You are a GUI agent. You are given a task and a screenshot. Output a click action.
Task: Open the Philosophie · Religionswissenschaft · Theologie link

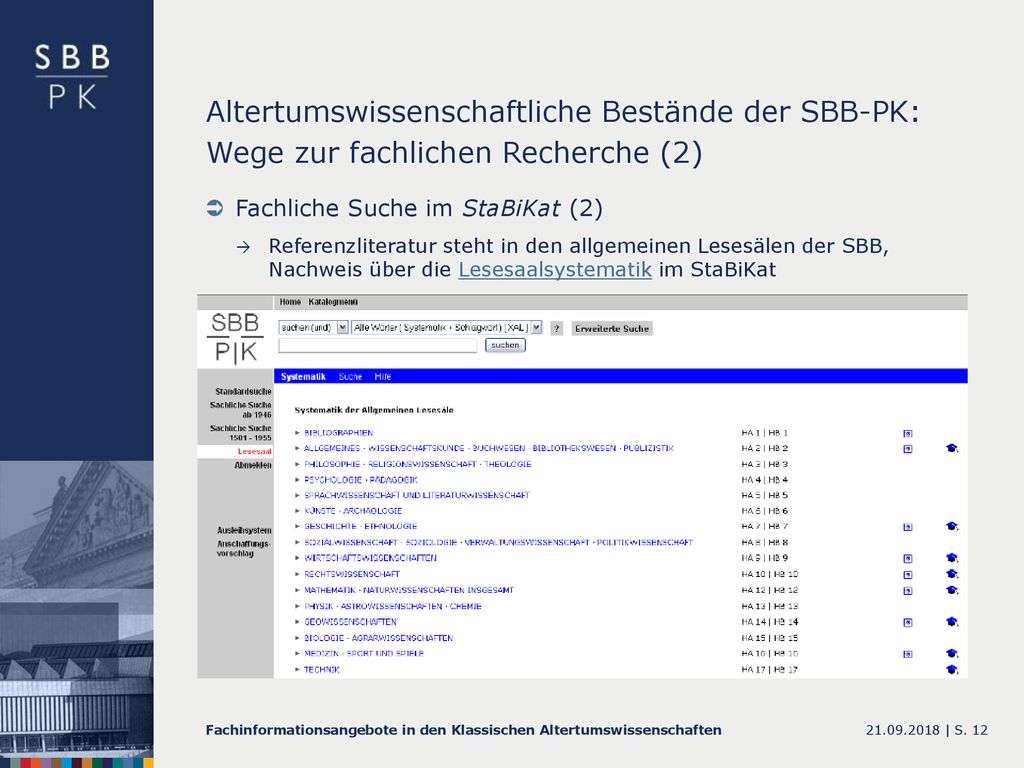coord(418,464)
